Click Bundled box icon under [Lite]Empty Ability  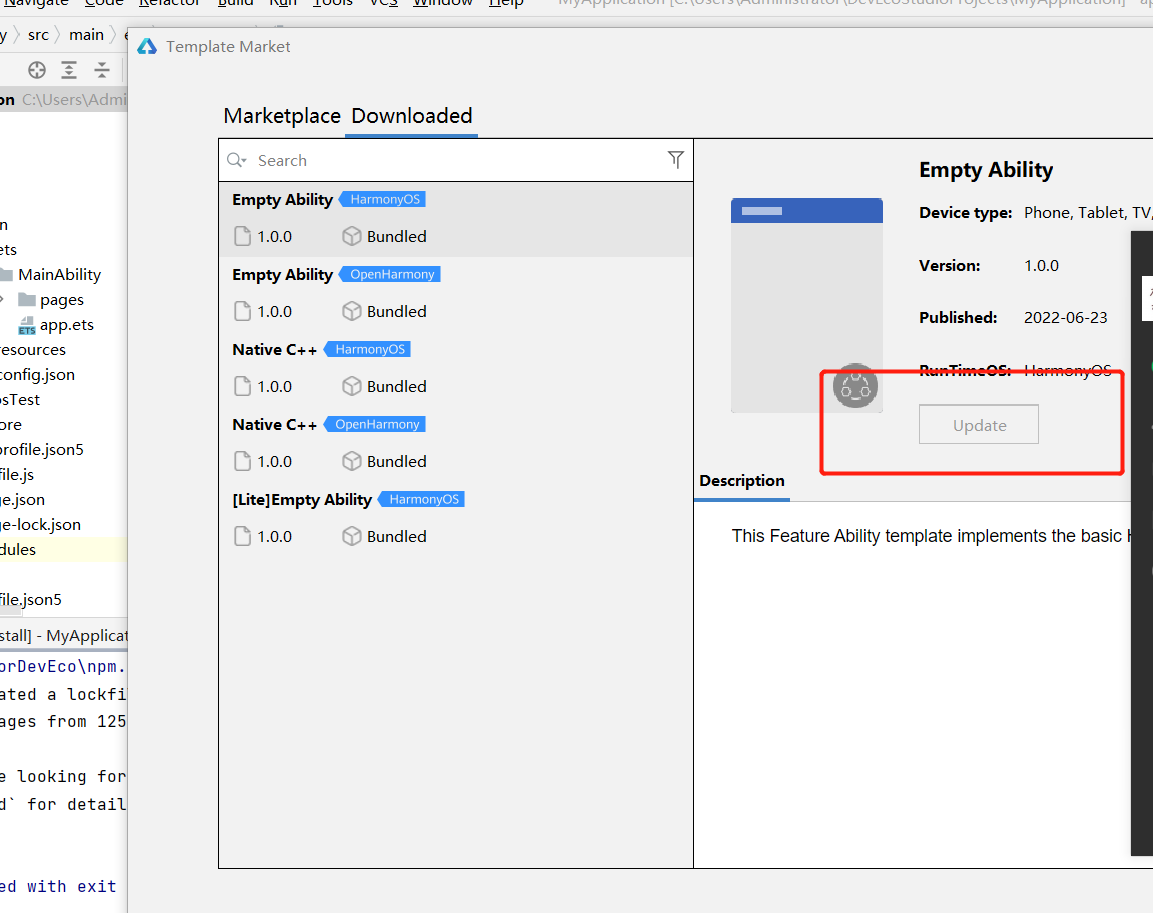tap(351, 536)
